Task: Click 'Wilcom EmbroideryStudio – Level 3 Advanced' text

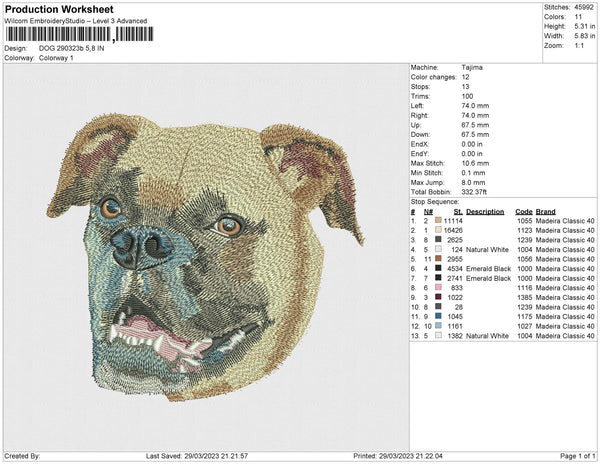Action: tap(76, 21)
